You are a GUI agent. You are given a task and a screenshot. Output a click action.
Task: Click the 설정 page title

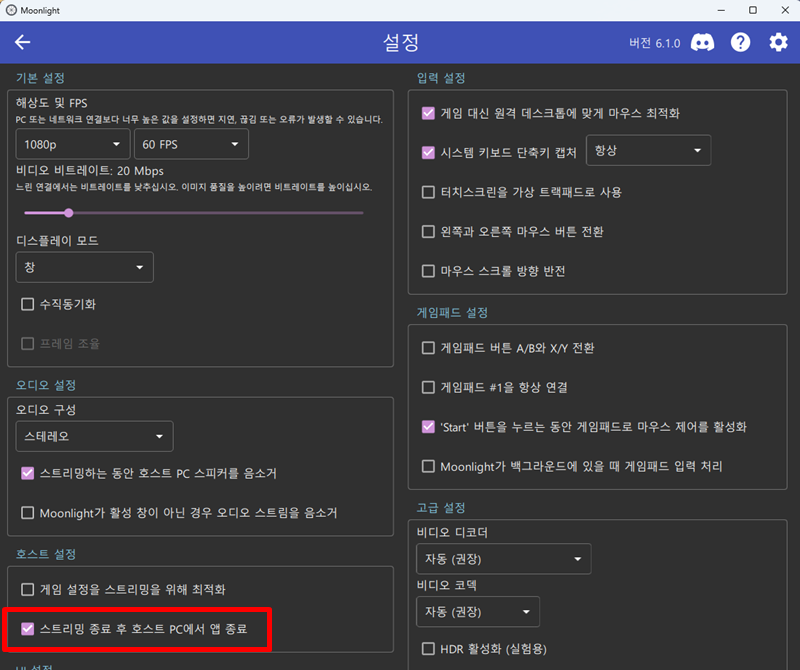(x=401, y=42)
